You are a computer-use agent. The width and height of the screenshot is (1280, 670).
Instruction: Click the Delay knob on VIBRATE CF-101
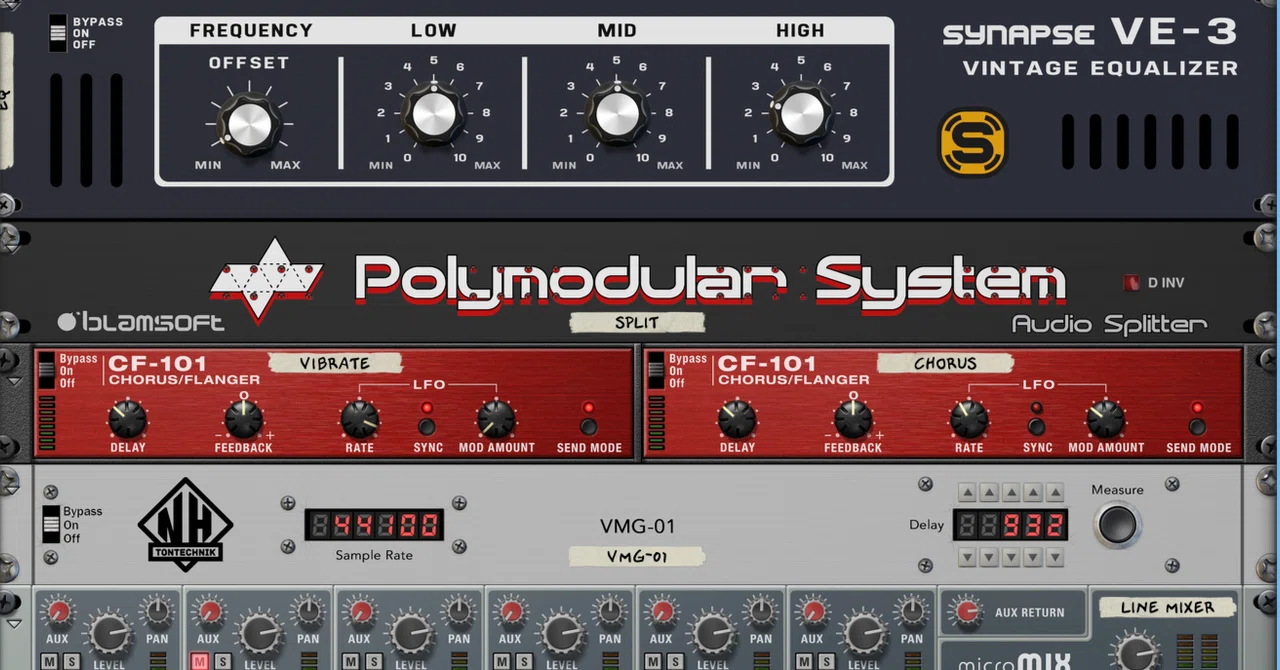click(127, 419)
